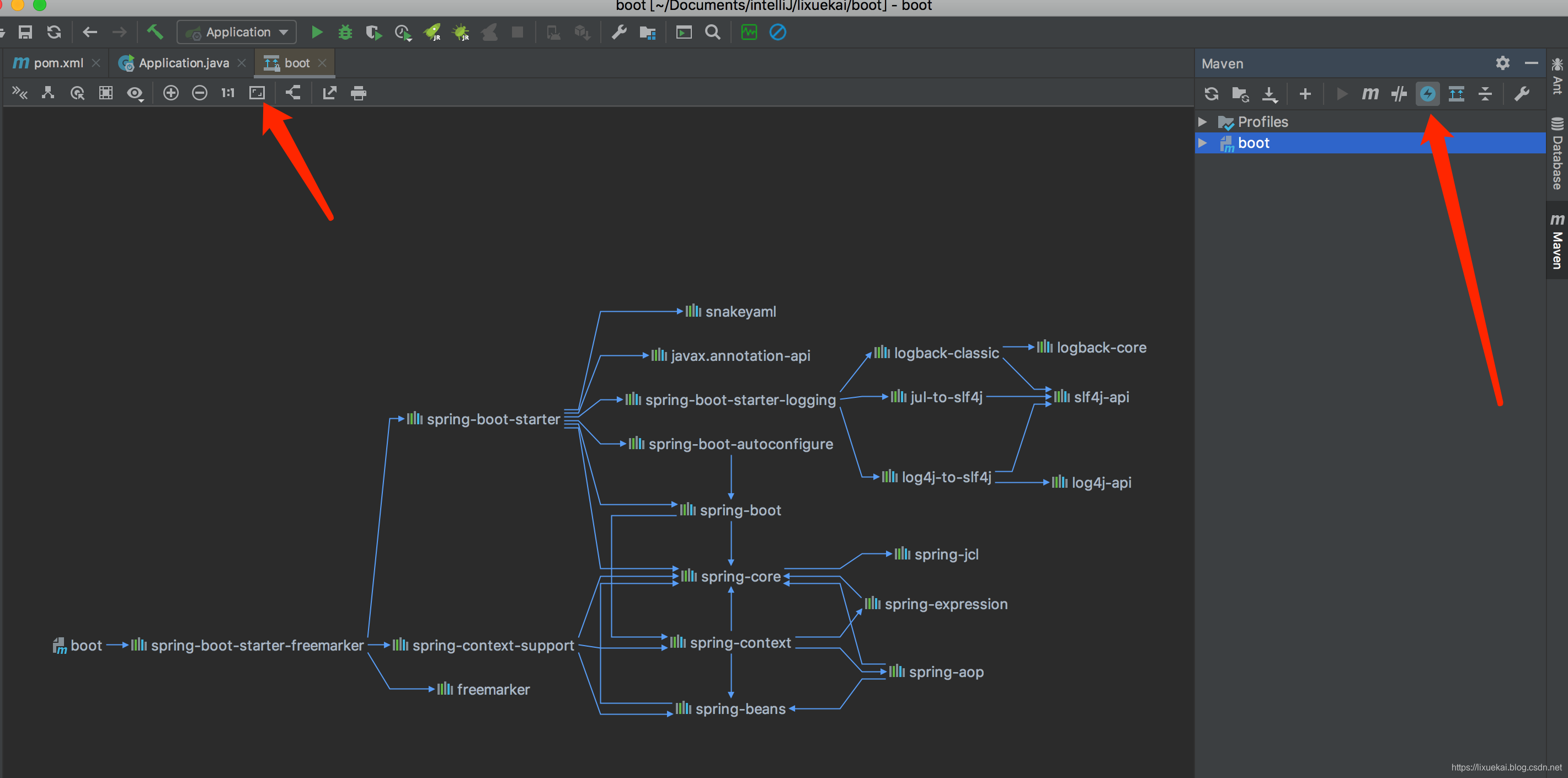Toggle Maven offline mode
Screen dimensions: 1568x778
coord(1399,94)
